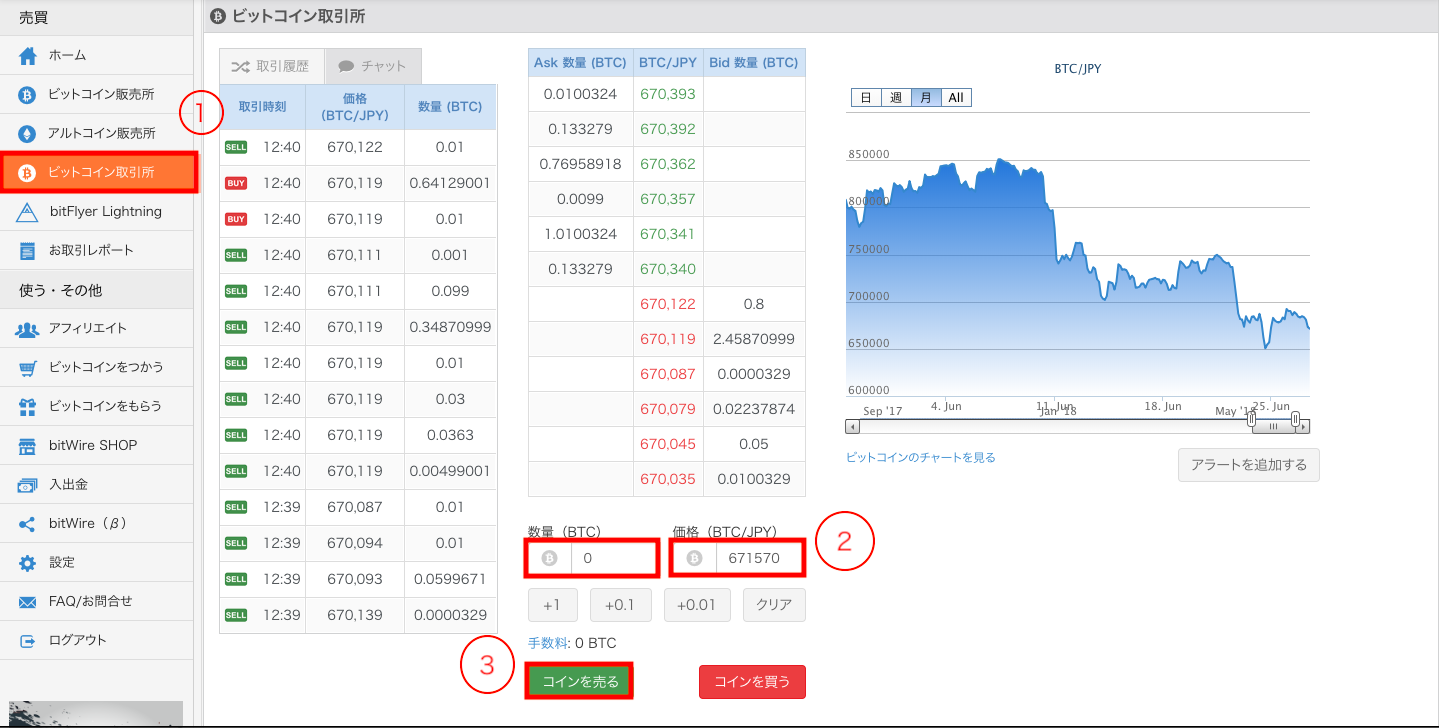This screenshot has height=728, width=1439.
Task: Click the Home house icon in sidebar
Action: (x=28, y=56)
